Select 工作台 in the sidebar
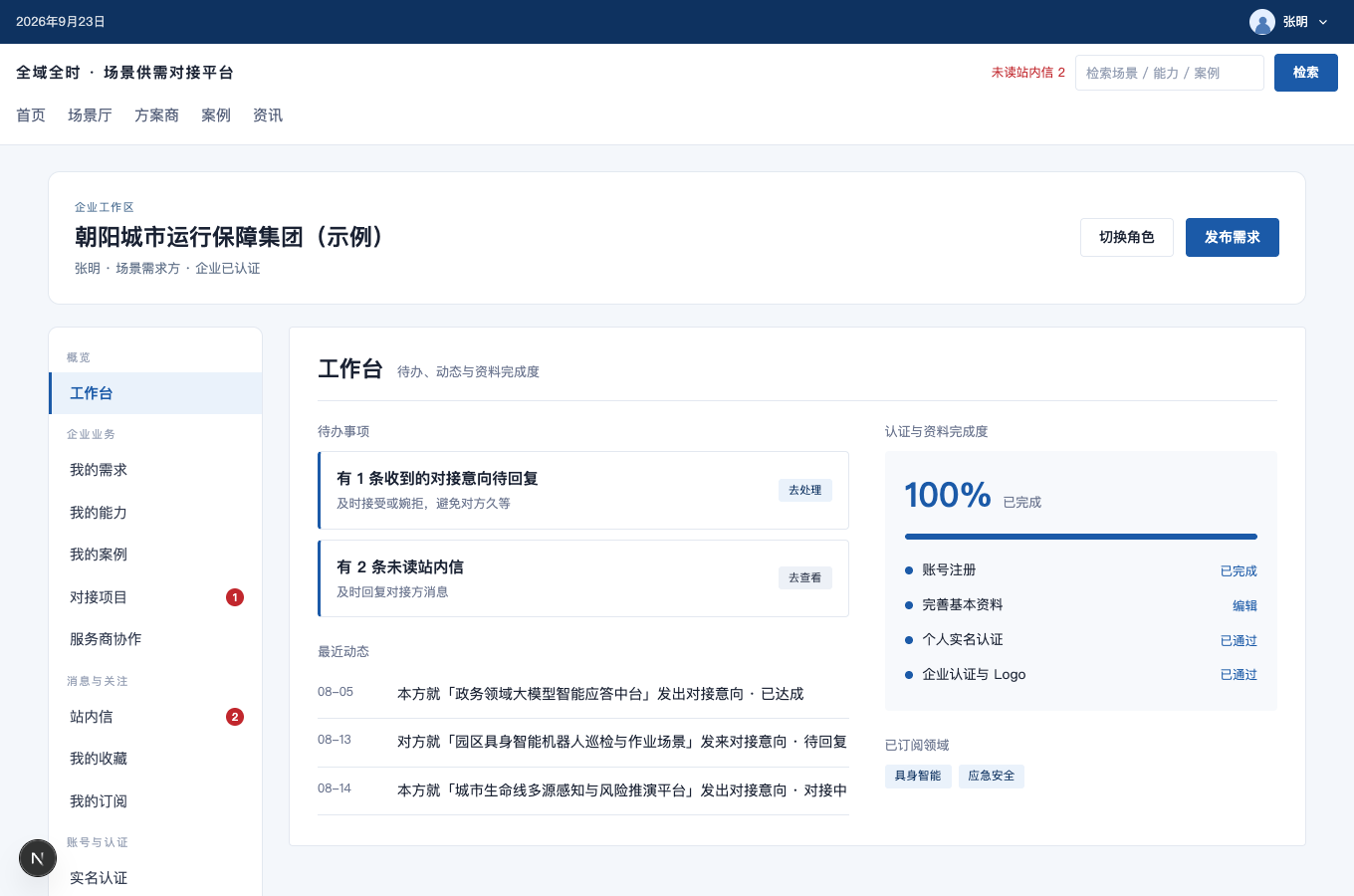 [155, 393]
